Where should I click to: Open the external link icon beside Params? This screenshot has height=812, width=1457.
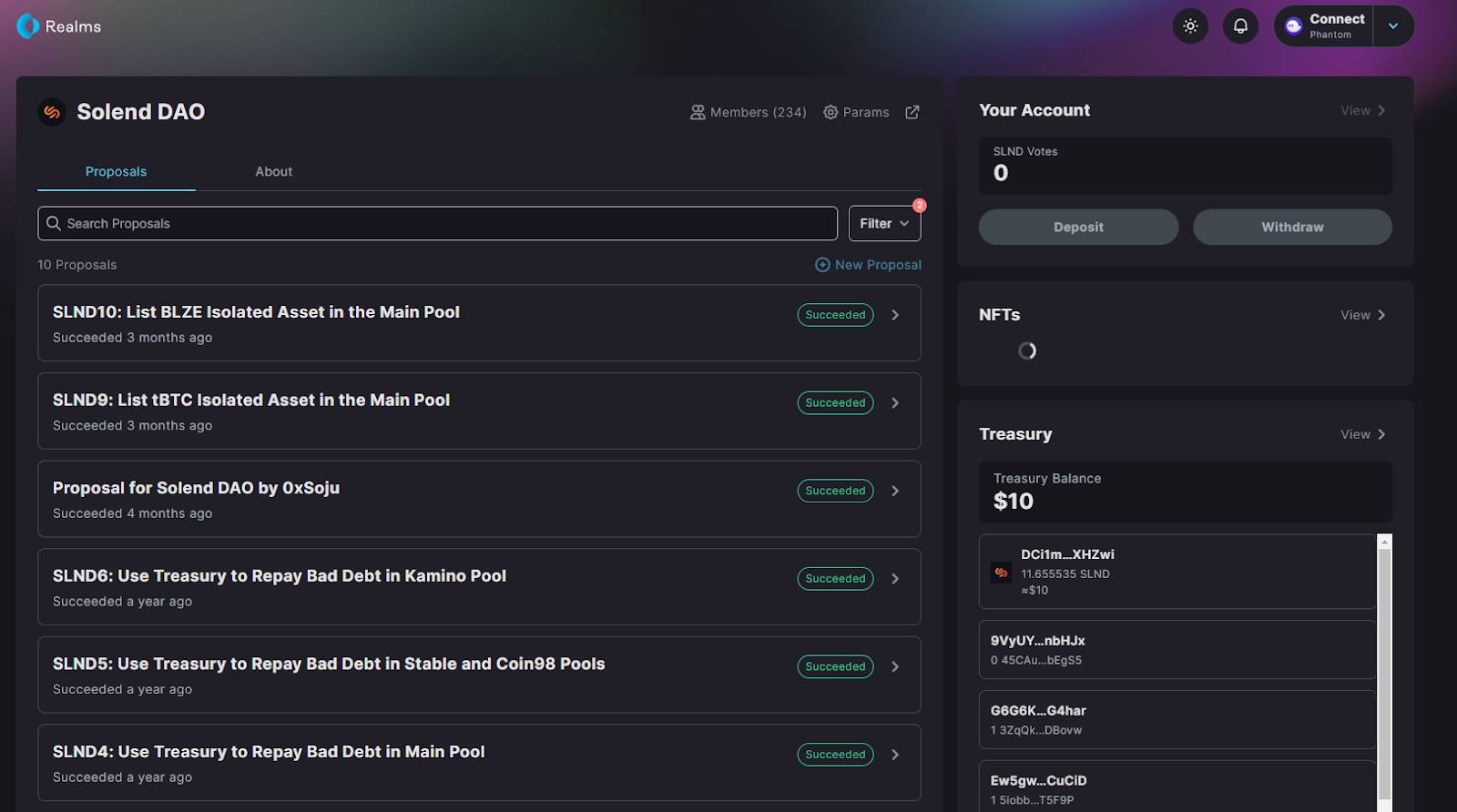pyautogui.click(x=912, y=112)
